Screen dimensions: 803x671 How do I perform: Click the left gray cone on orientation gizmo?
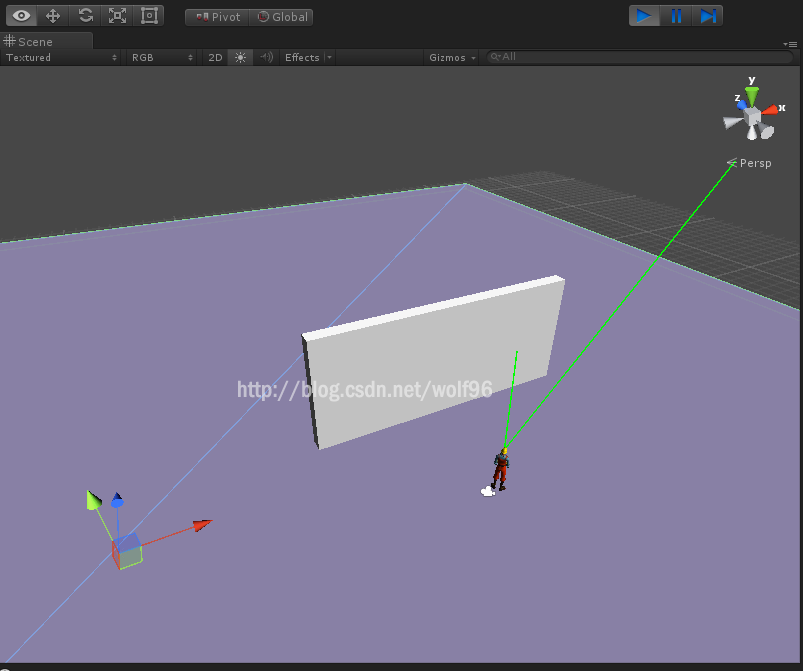[733, 122]
